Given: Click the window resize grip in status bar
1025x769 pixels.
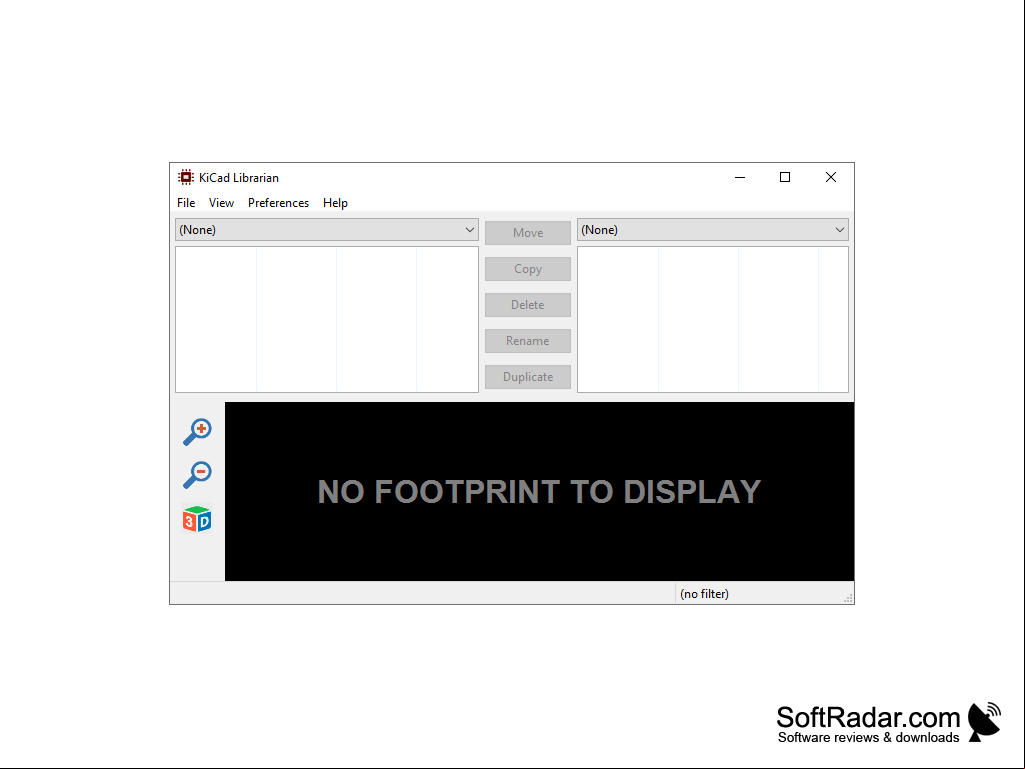Looking at the screenshot, I should 848,598.
